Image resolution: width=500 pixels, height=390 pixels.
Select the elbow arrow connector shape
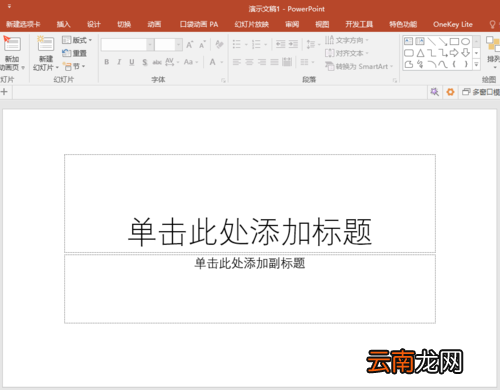point(443,53)
